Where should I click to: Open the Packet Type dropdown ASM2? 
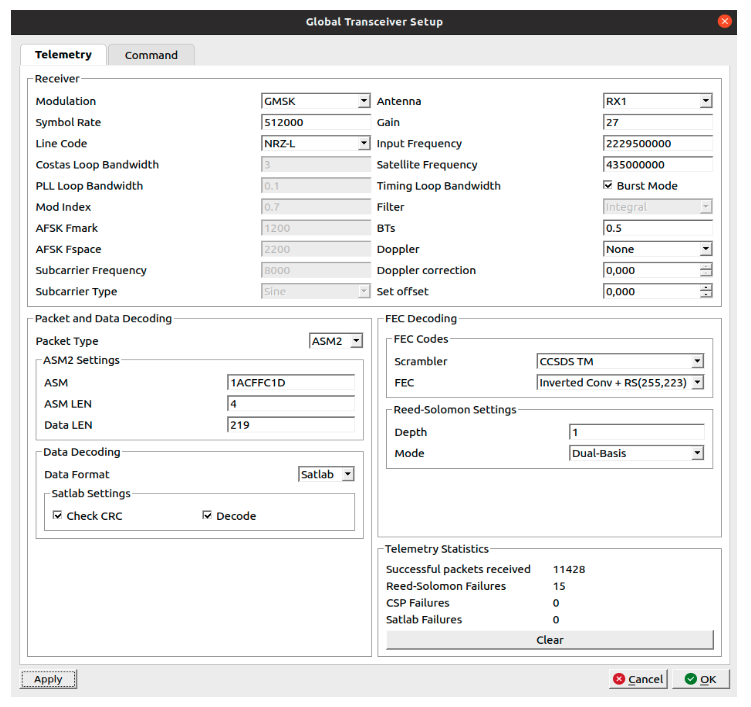click(336, 341)
